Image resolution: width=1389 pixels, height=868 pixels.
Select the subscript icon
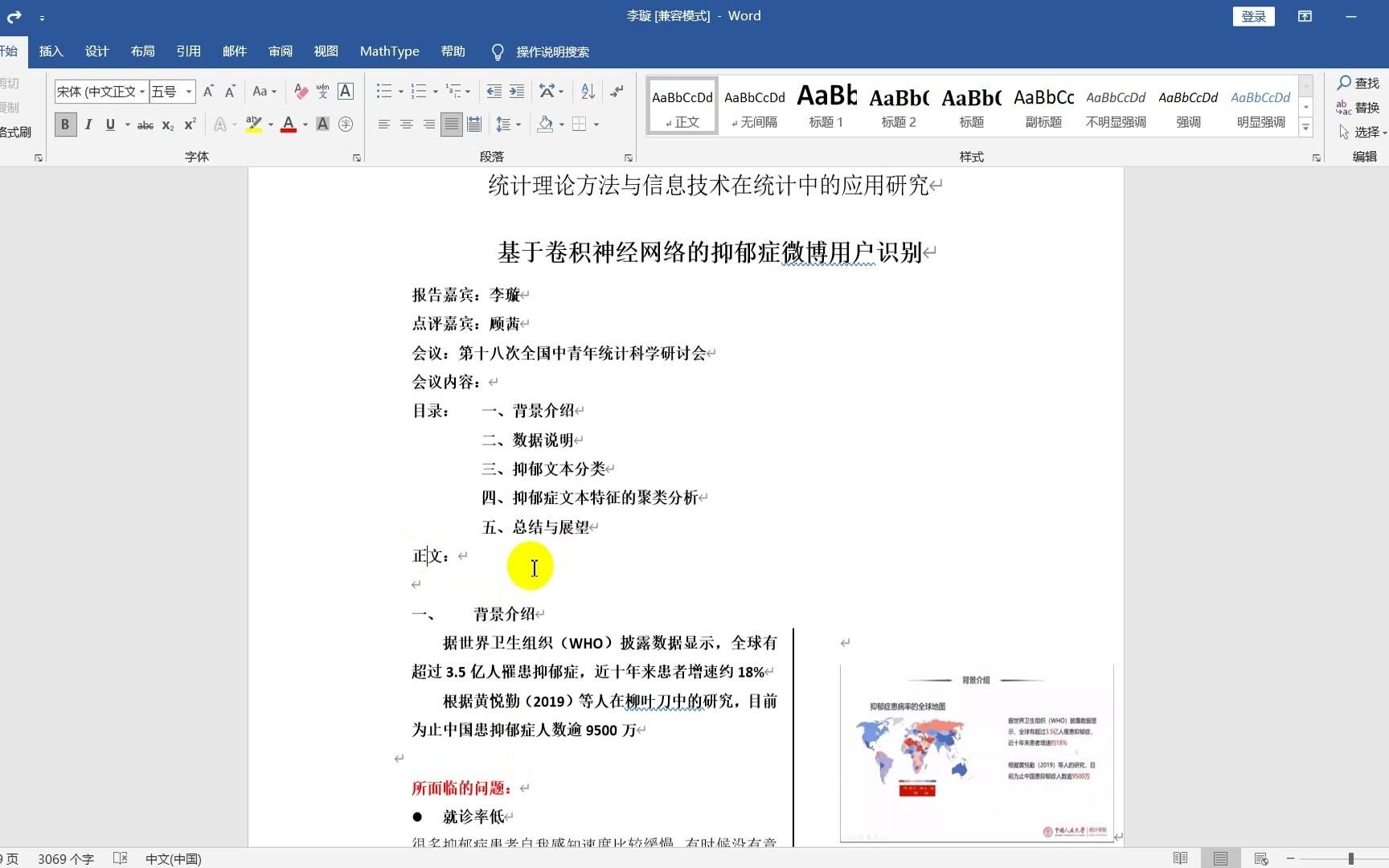[x=166, y=125]
